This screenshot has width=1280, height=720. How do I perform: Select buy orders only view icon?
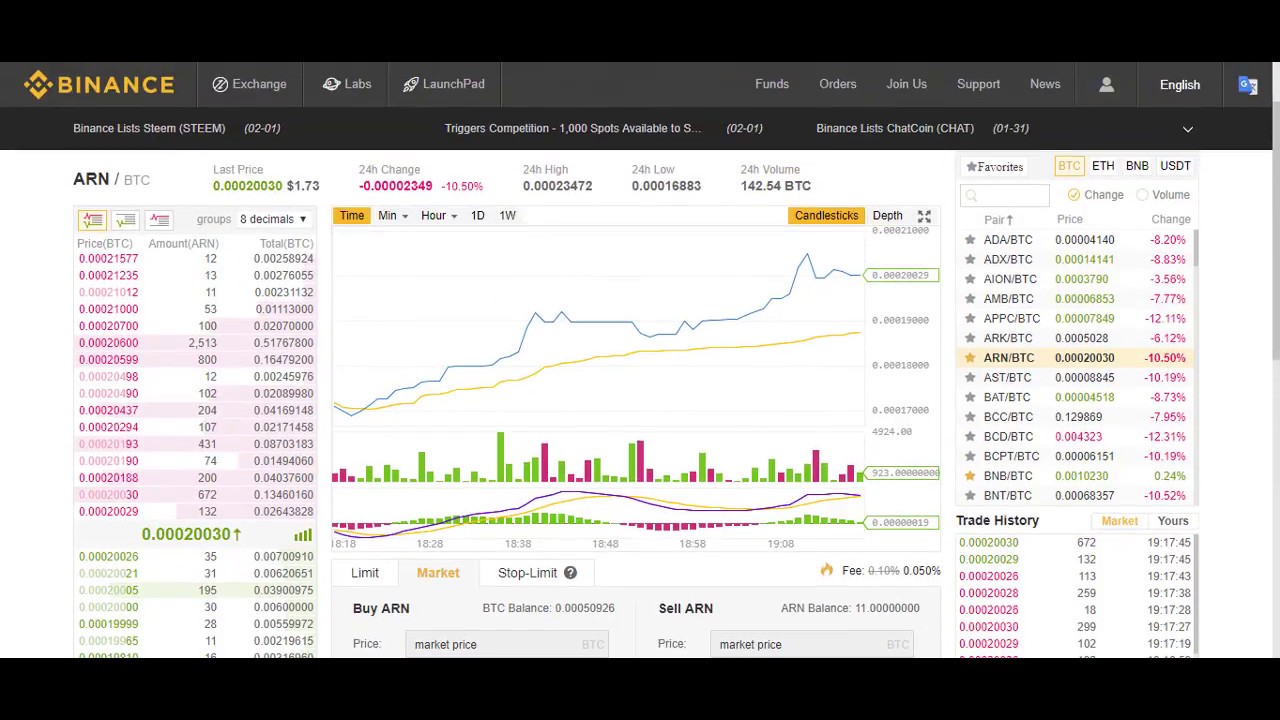point(125,219)
